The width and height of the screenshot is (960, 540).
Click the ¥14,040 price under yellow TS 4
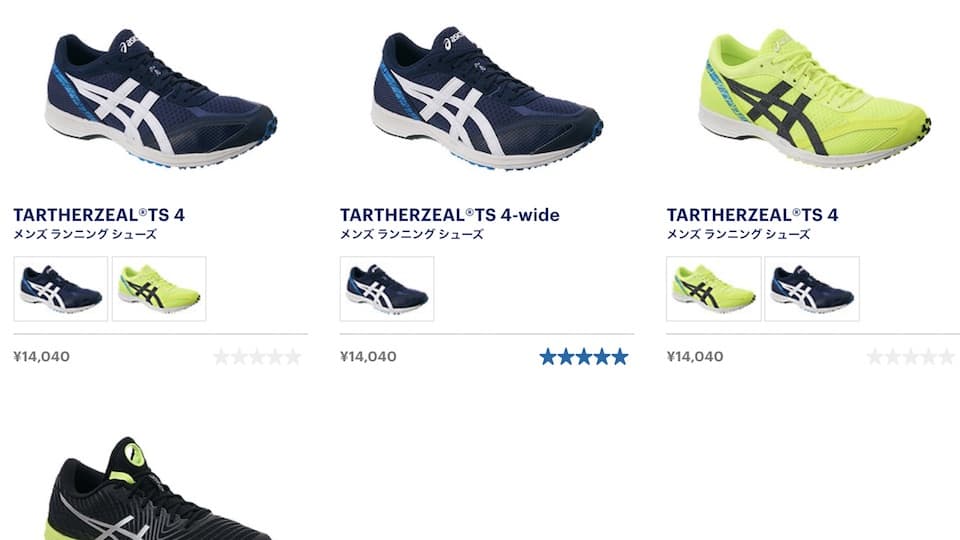click(695, 356)
